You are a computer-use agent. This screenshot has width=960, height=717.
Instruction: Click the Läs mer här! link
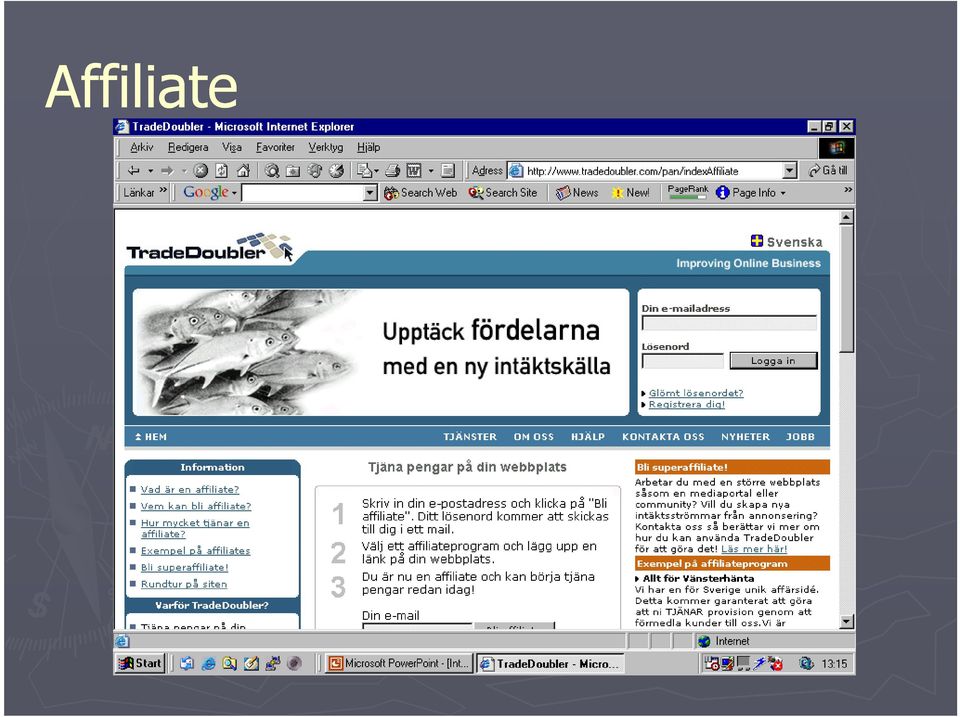[x=754, y=549]
